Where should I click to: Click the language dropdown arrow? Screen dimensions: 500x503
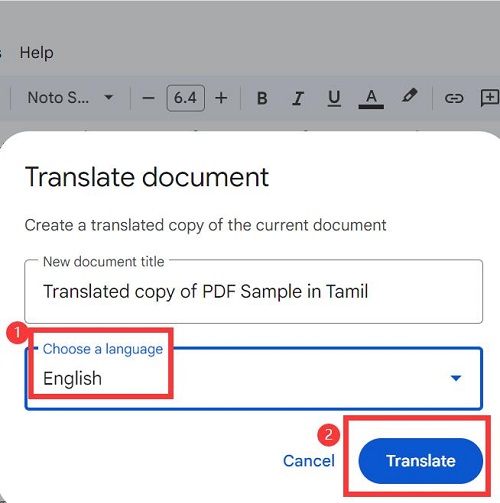click(456, 378)
